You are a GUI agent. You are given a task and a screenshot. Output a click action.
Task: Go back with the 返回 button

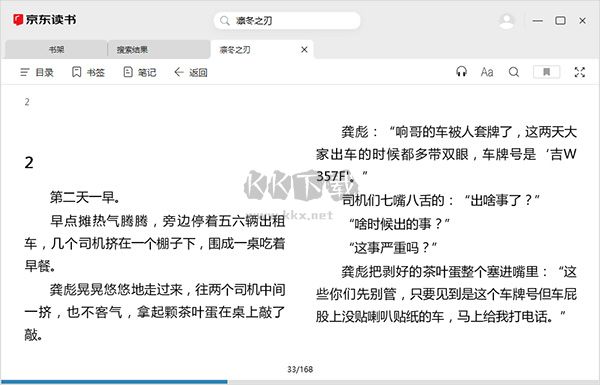(191, 72)
